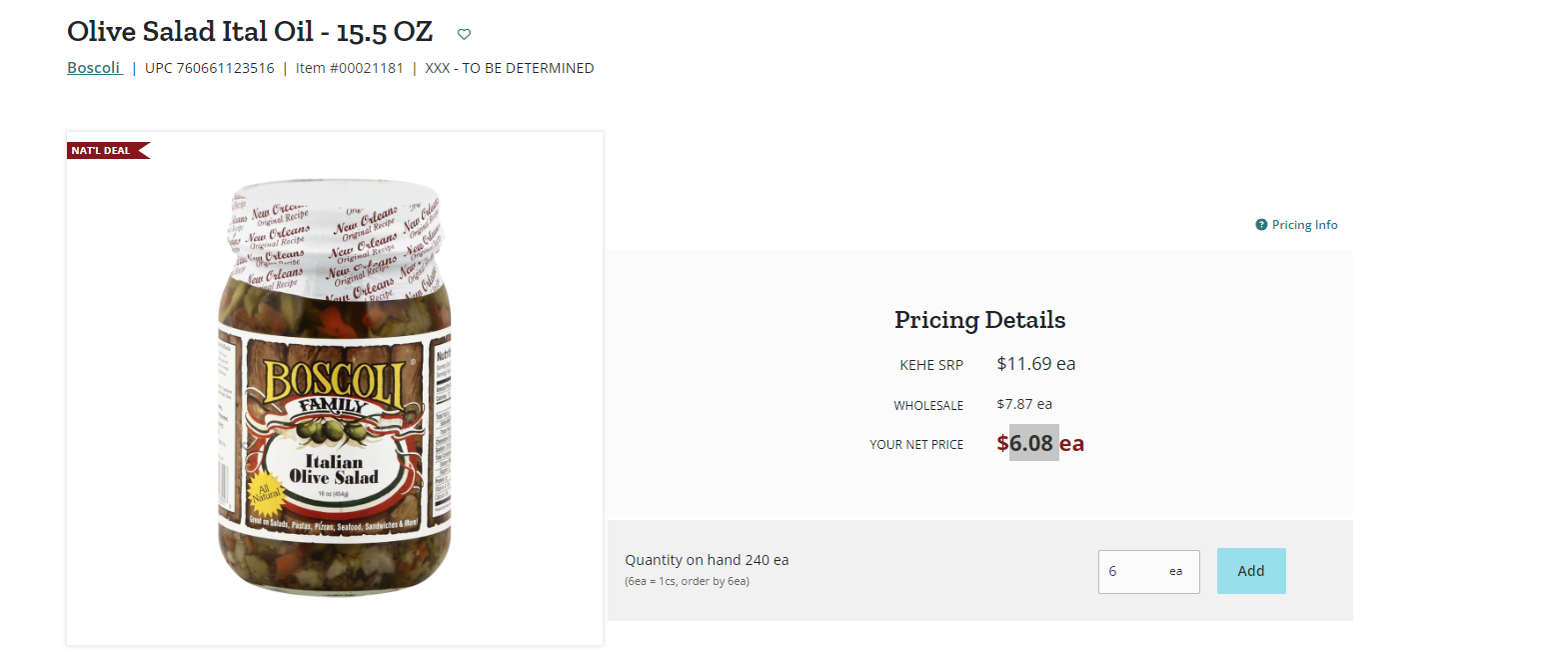Click the 6ea = 1cs order note
The image size is (1568, 660).
[x=688, y=581]
